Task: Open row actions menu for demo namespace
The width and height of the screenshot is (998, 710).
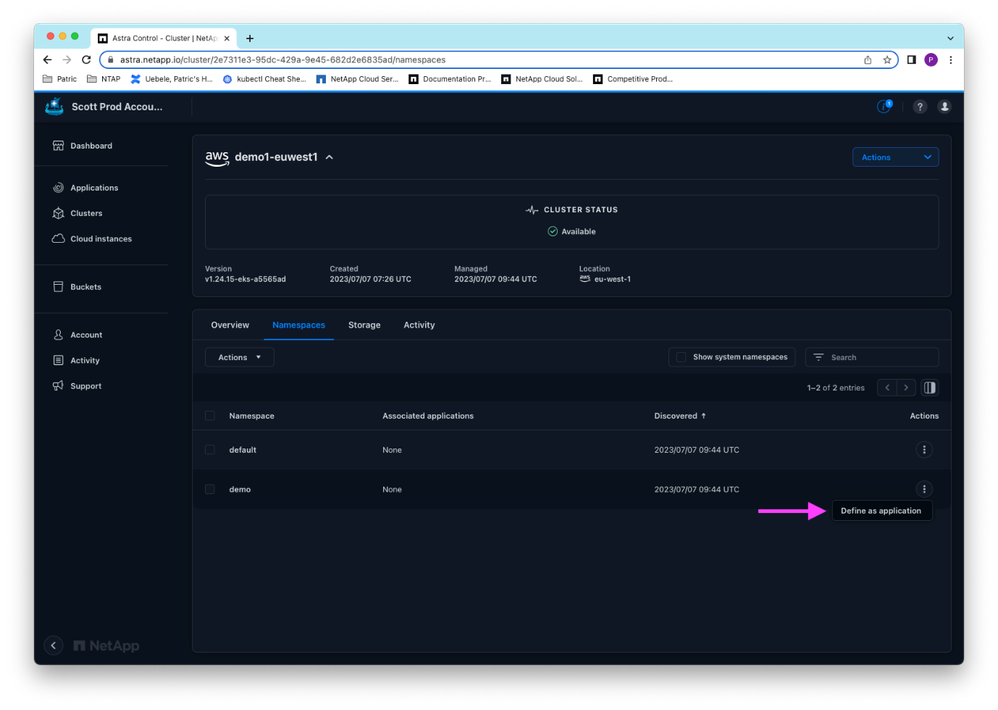Action: (924, 489)
